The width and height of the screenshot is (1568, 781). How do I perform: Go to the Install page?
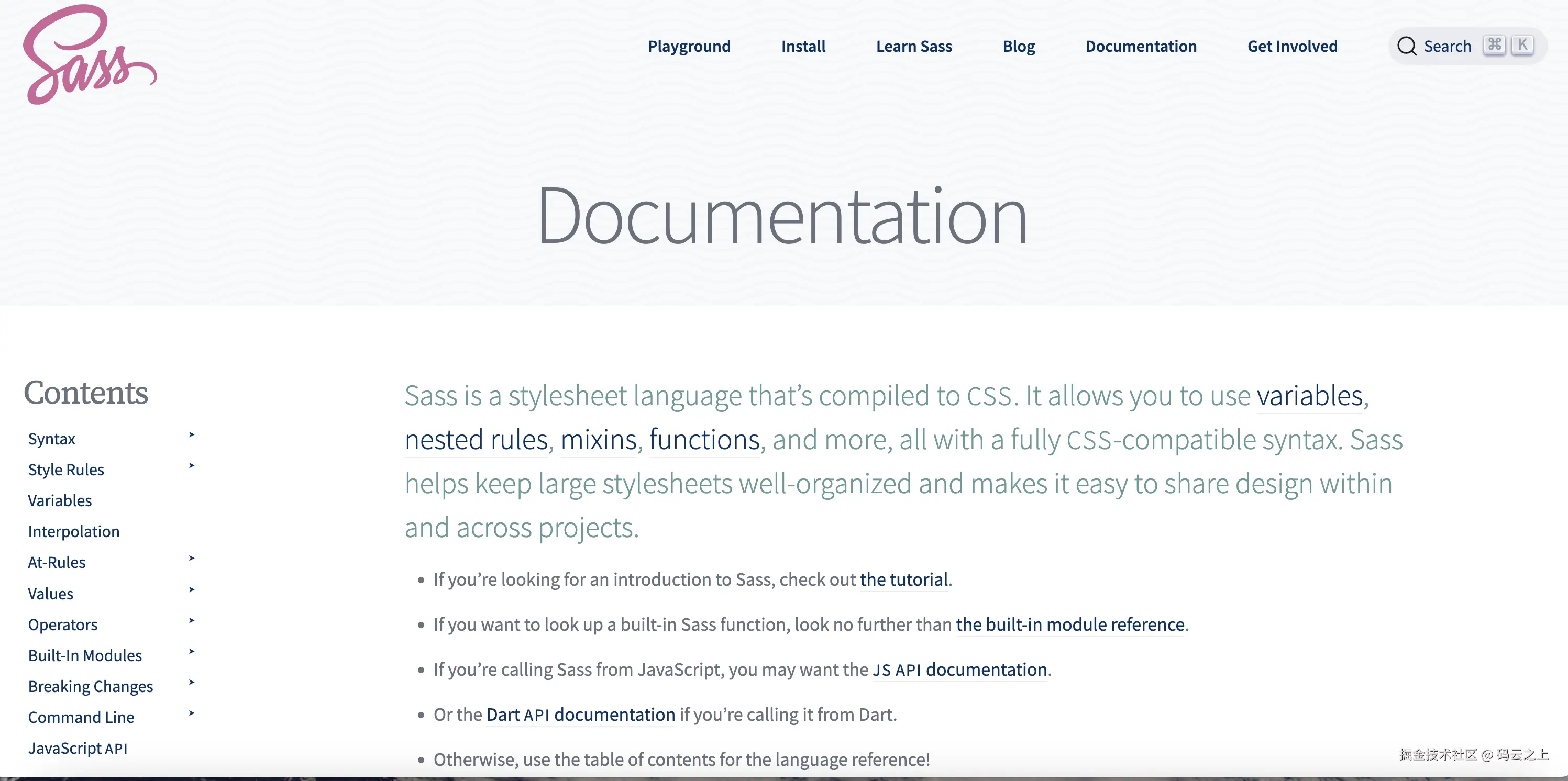[x=803, y=46]
